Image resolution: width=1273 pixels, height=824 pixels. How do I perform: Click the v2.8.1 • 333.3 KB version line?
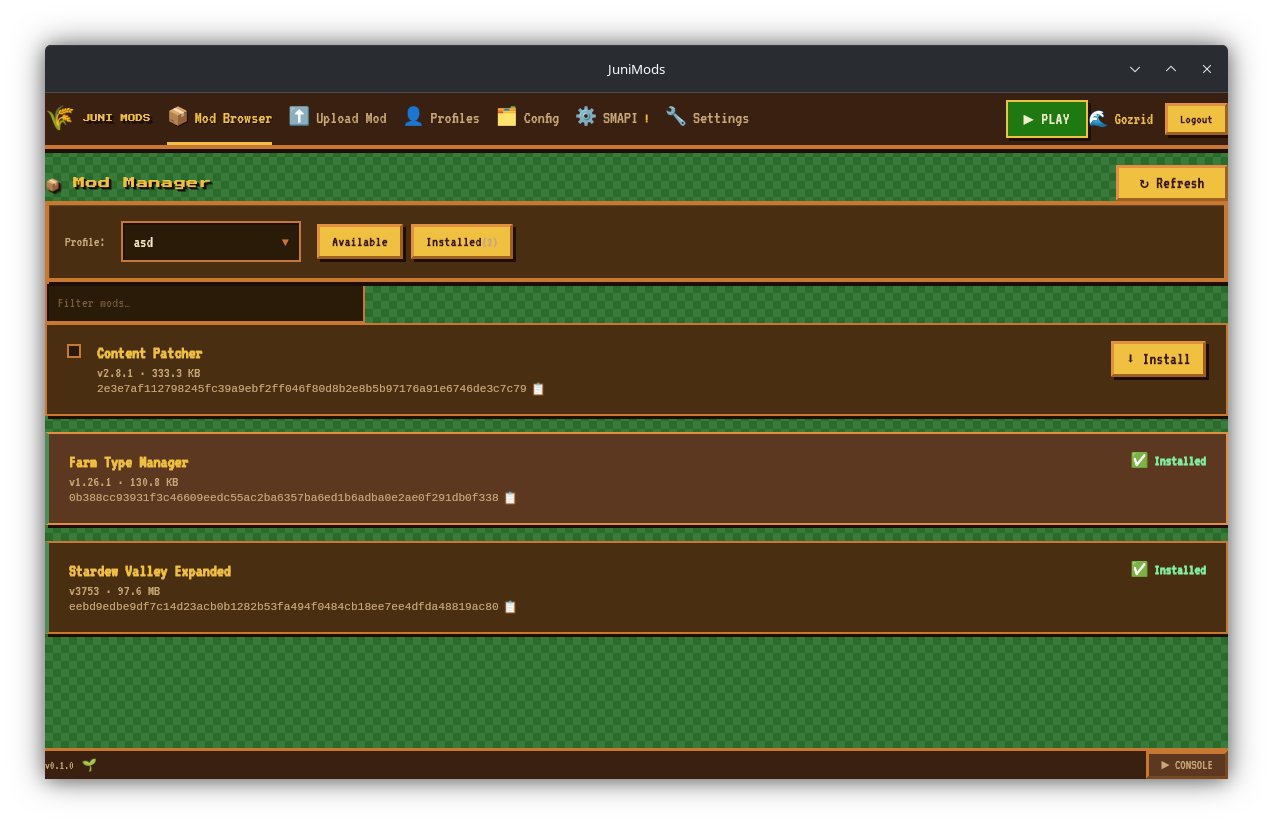pos(148,374)
